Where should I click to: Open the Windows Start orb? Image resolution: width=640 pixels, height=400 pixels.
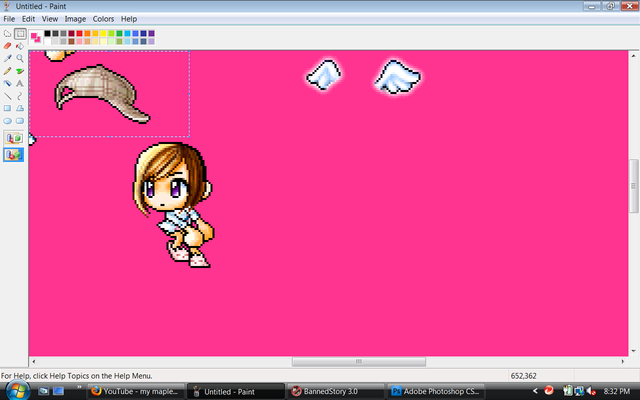[17, 391]
